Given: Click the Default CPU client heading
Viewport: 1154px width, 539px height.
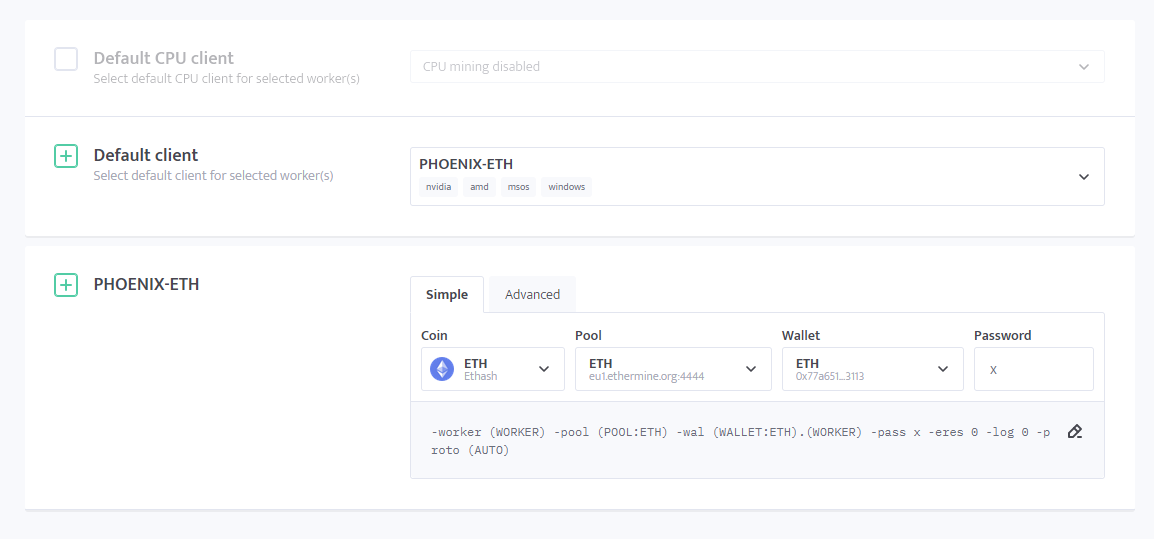Looking at the screenshot, I should tap(163, 58).
